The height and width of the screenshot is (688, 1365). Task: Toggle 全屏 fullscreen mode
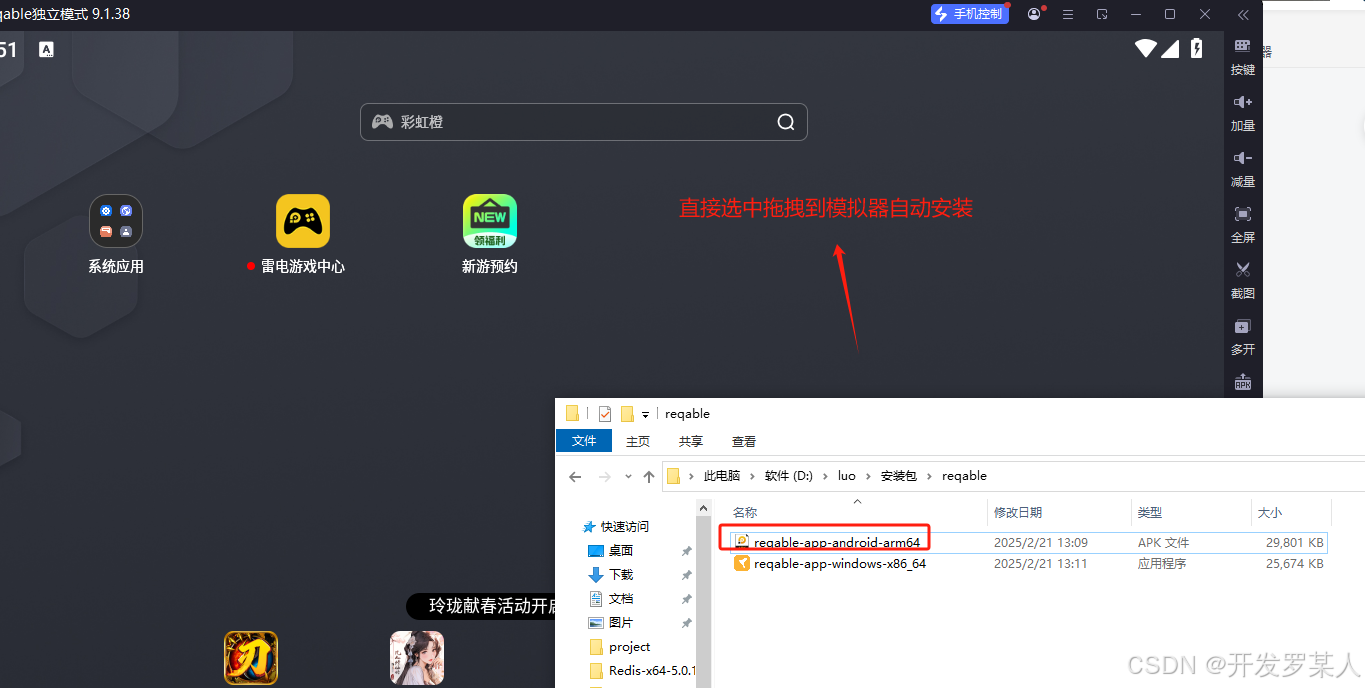tap(1243, 225)
